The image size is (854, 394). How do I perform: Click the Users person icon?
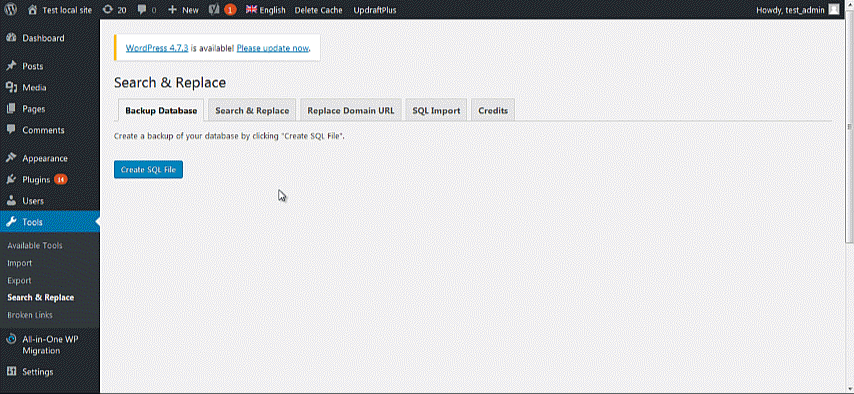(x=10, y=201)
